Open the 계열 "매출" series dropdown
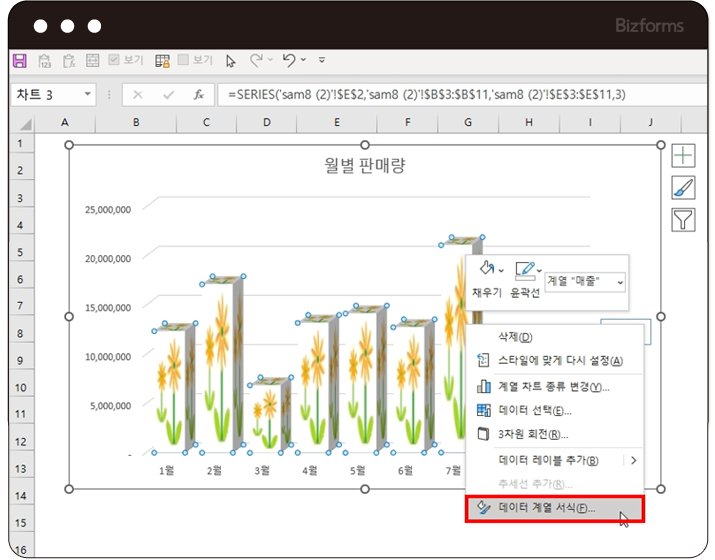The height and width of the screenshot is (560, 715). coord(586,283)
